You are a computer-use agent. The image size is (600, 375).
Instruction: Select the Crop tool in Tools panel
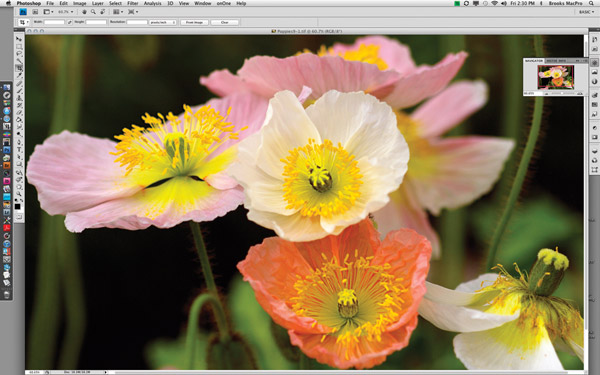18,68
